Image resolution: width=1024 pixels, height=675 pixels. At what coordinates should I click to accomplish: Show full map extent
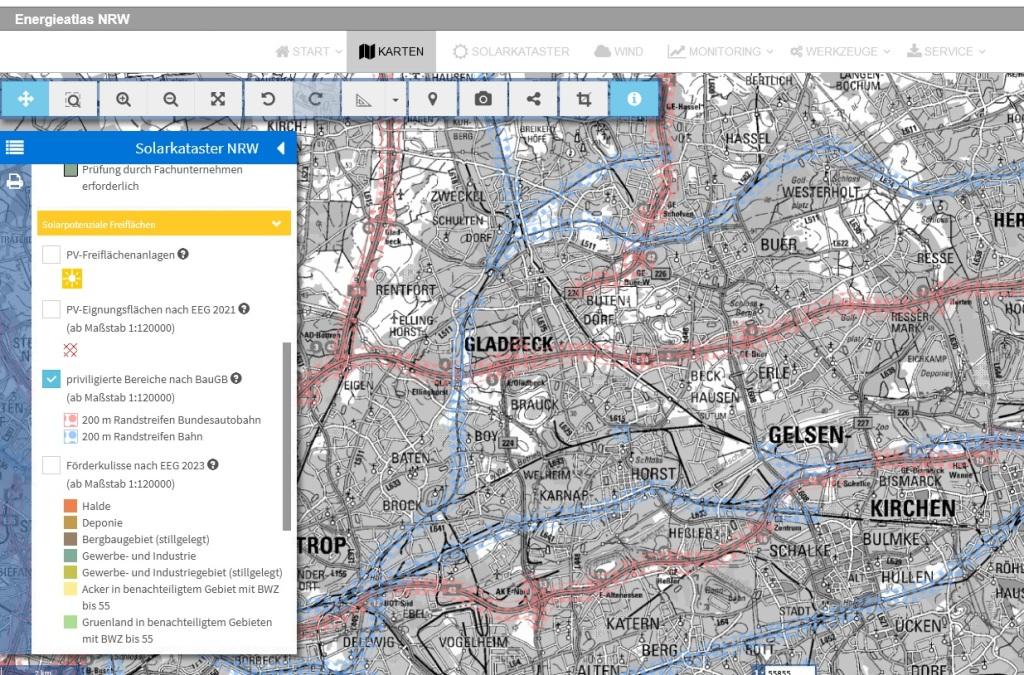tap(218, 99)
